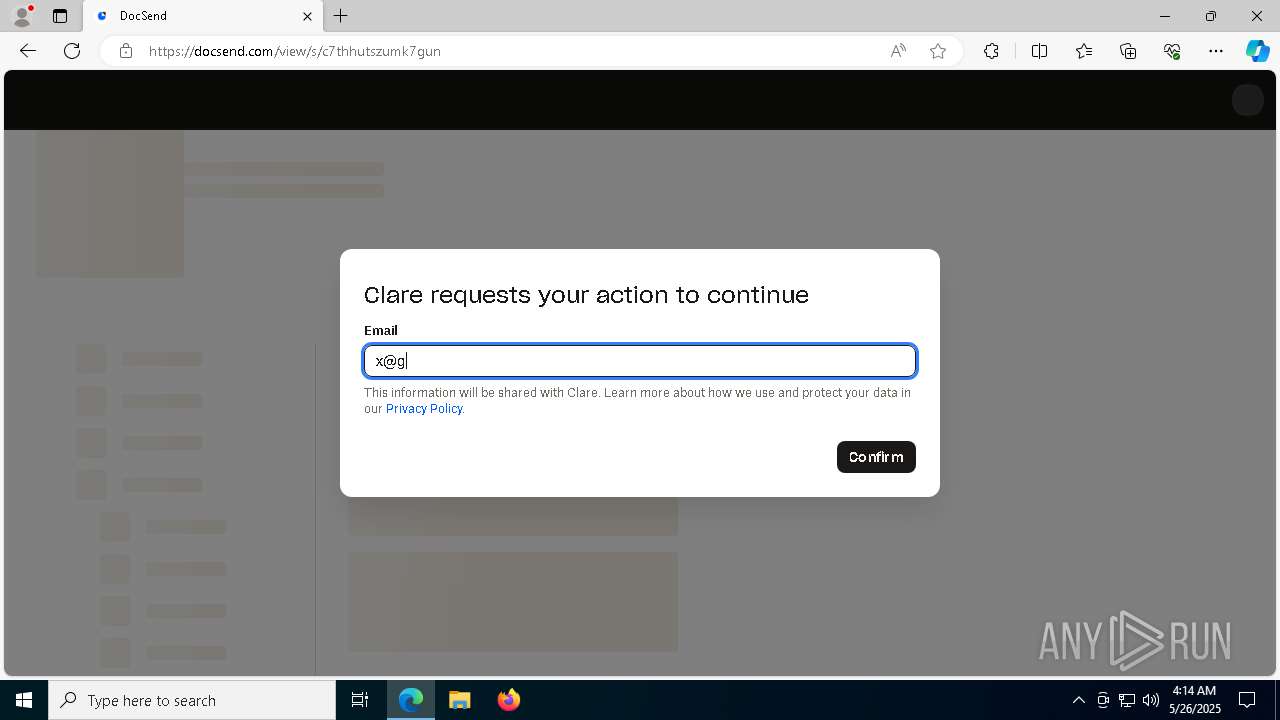
Task: Restore down the browser window
Action: tap(1211, 16)
